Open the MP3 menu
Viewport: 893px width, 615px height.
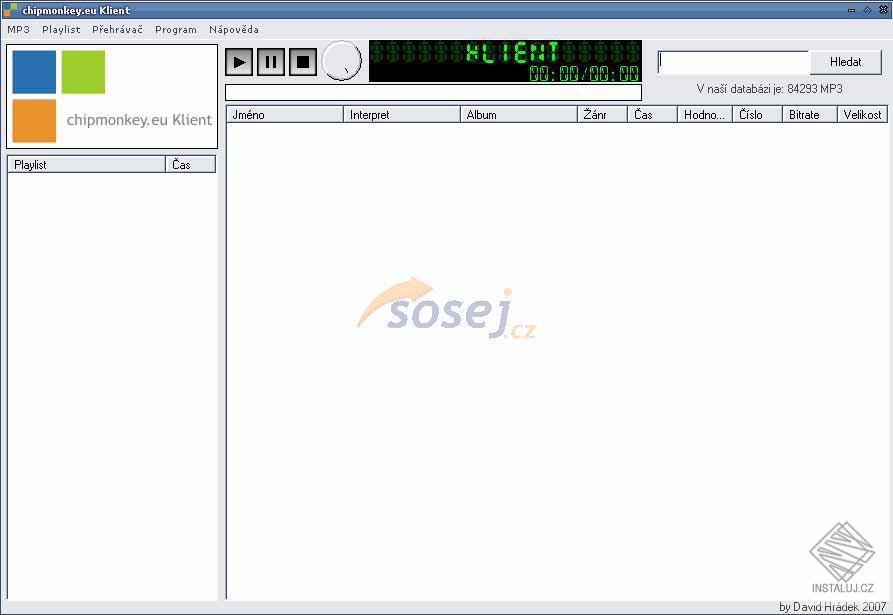18,29
